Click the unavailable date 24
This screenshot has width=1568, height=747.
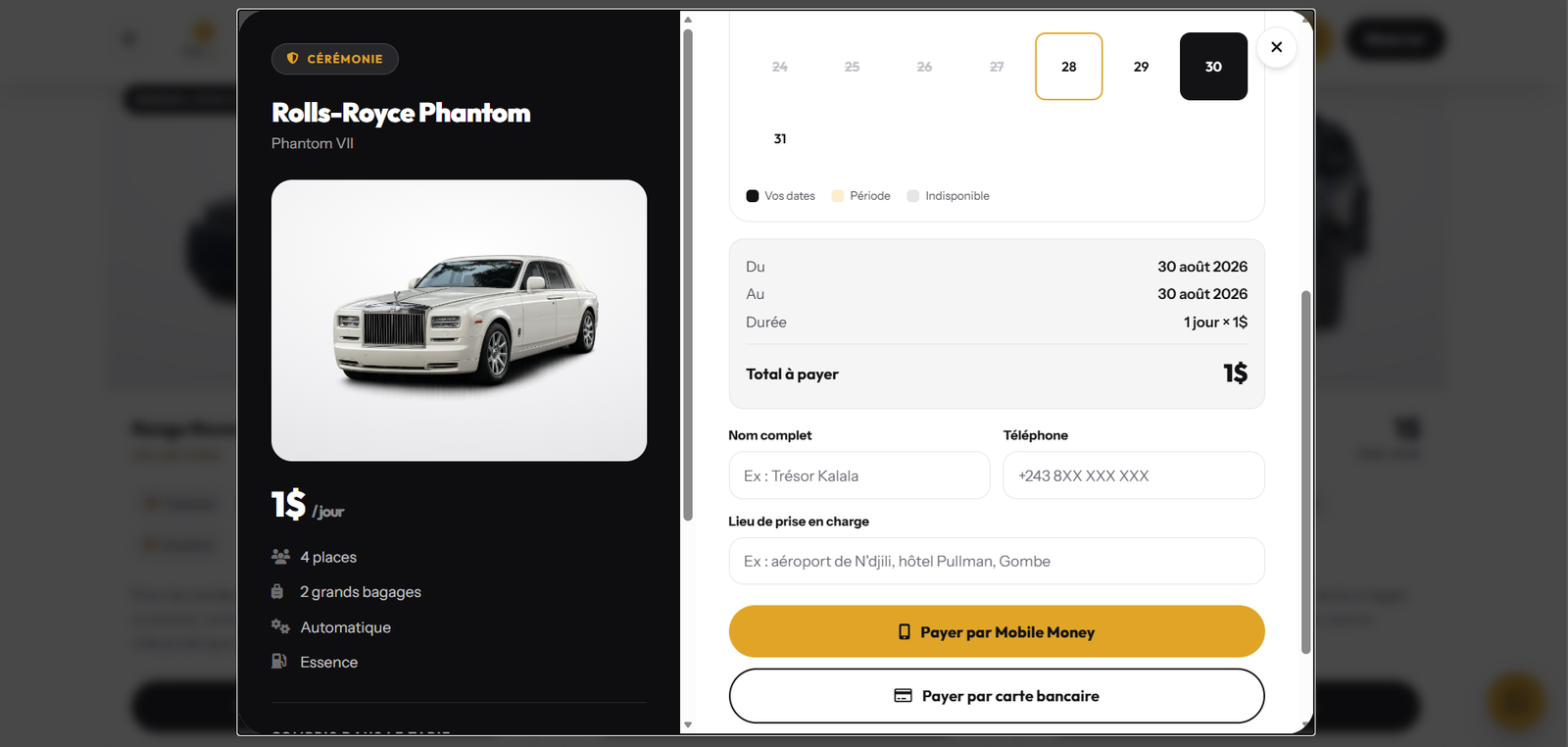[780, 67]
